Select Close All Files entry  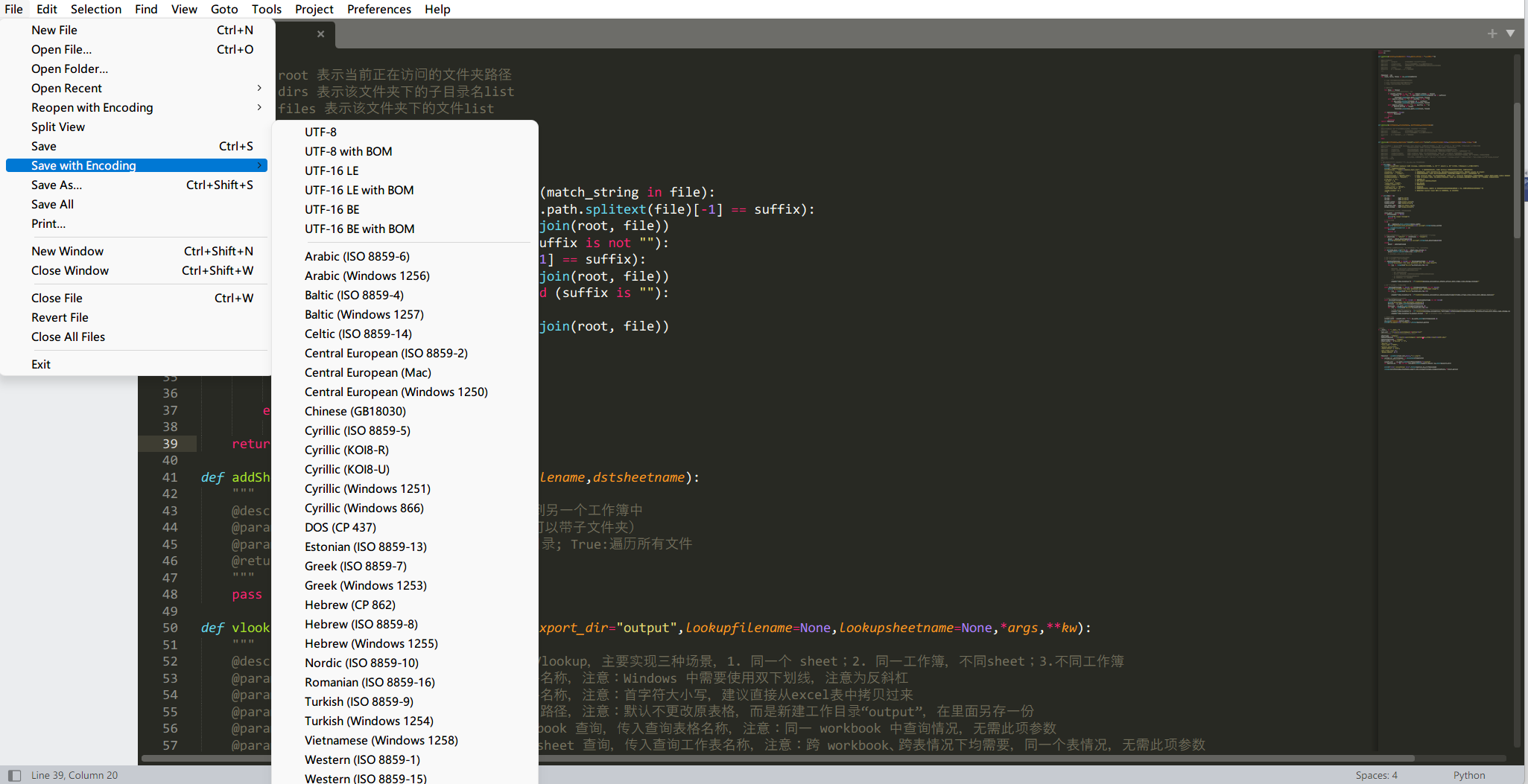137,337
